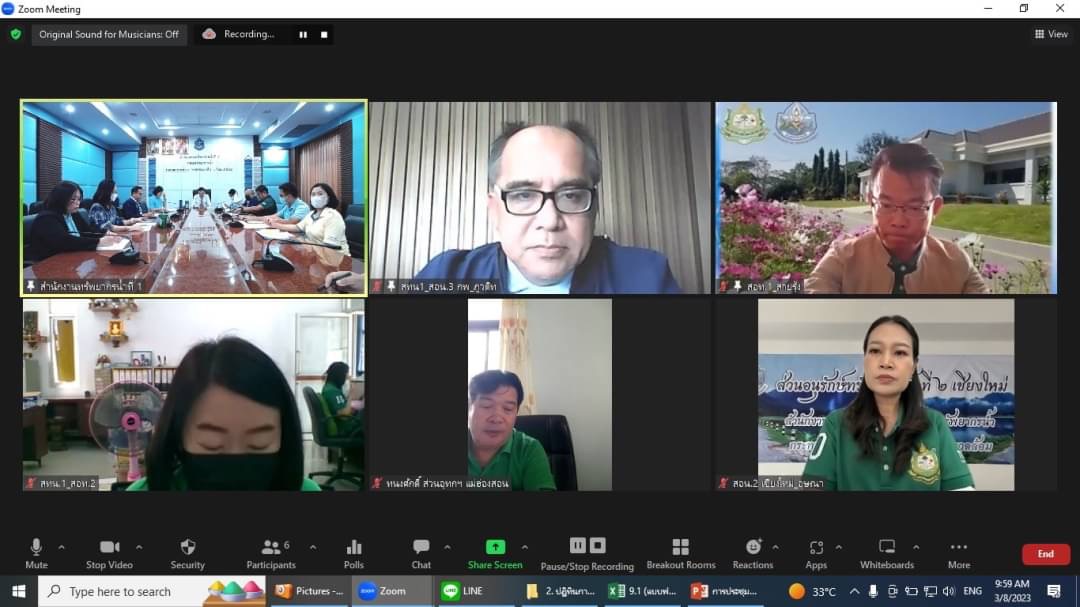
Task: Pause the recording from top bar
Action: click(303, 34)
